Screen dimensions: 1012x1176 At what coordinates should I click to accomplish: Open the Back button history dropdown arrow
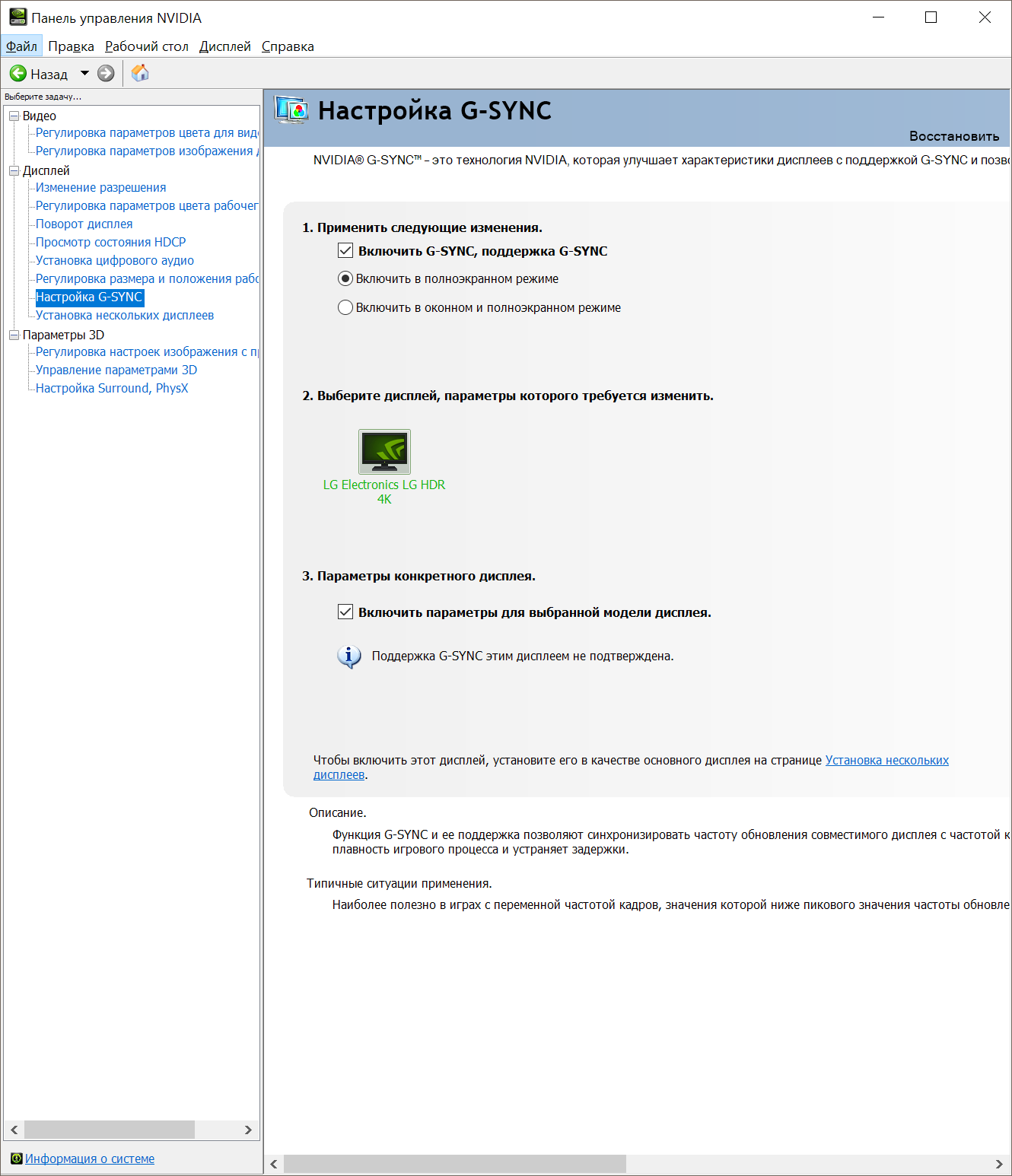coord(84,74)
